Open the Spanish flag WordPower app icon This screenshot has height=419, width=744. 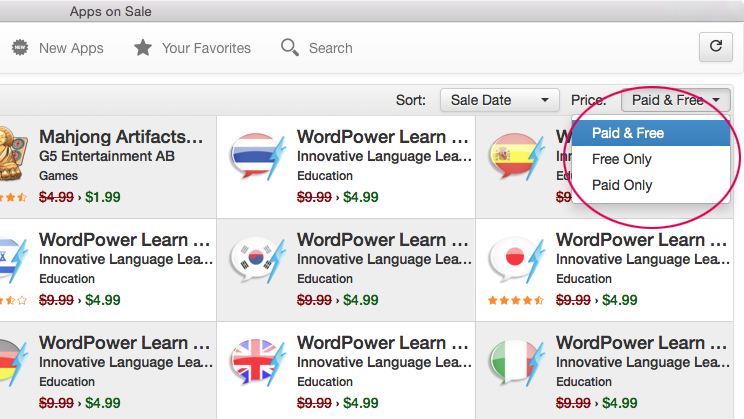pyautogui.click(x=517, y=157)
